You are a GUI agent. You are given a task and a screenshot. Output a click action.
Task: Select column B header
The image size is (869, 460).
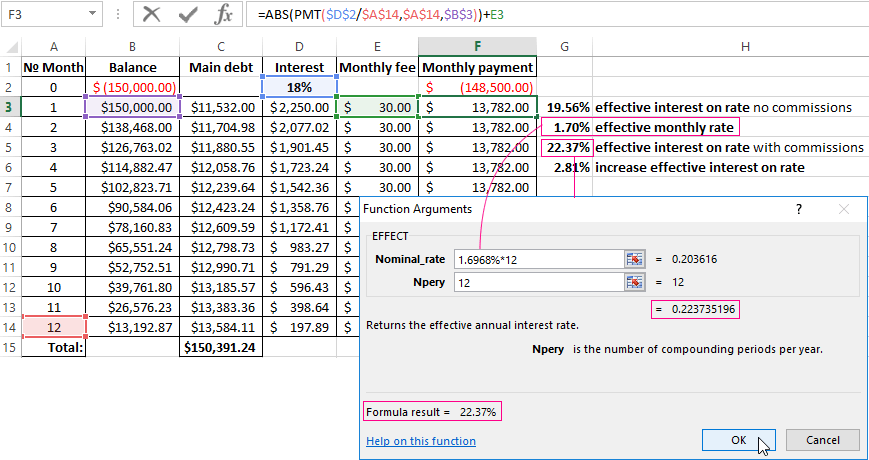coord(132,47)
